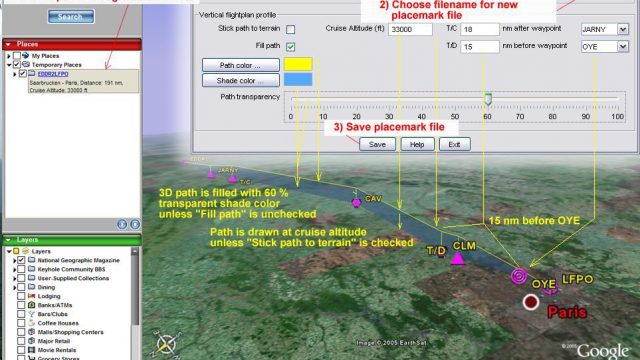
Task: Click the Path color button
Action: click(x=241, y=65)
